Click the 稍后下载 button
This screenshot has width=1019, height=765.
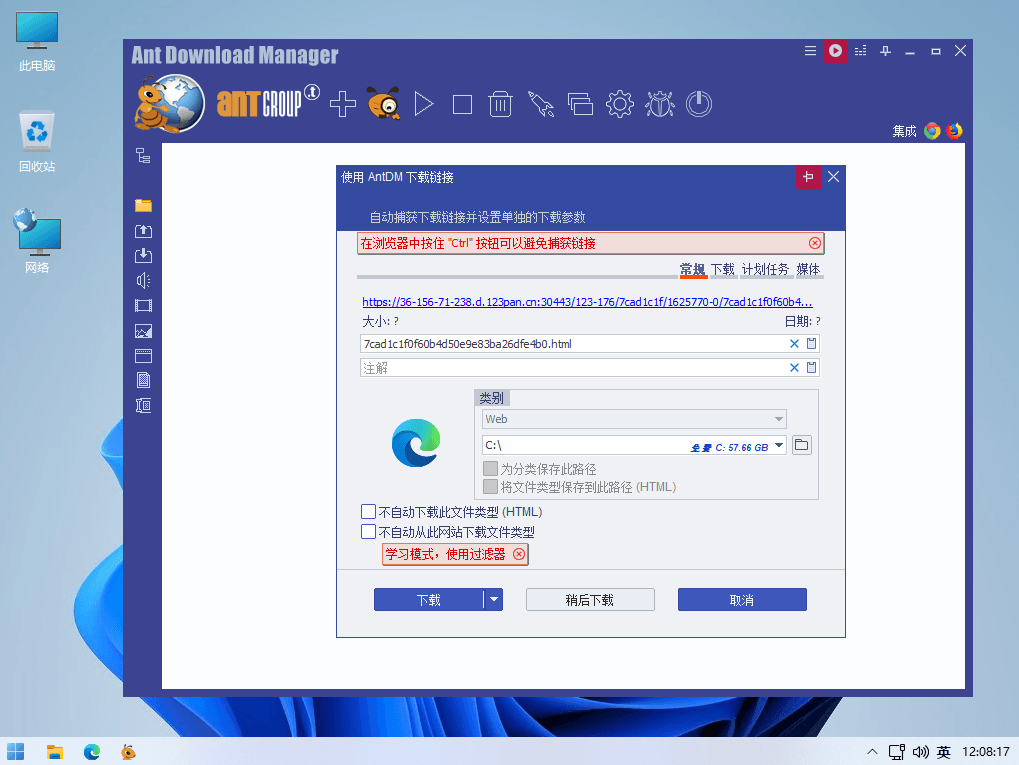(x=589, y=600)
